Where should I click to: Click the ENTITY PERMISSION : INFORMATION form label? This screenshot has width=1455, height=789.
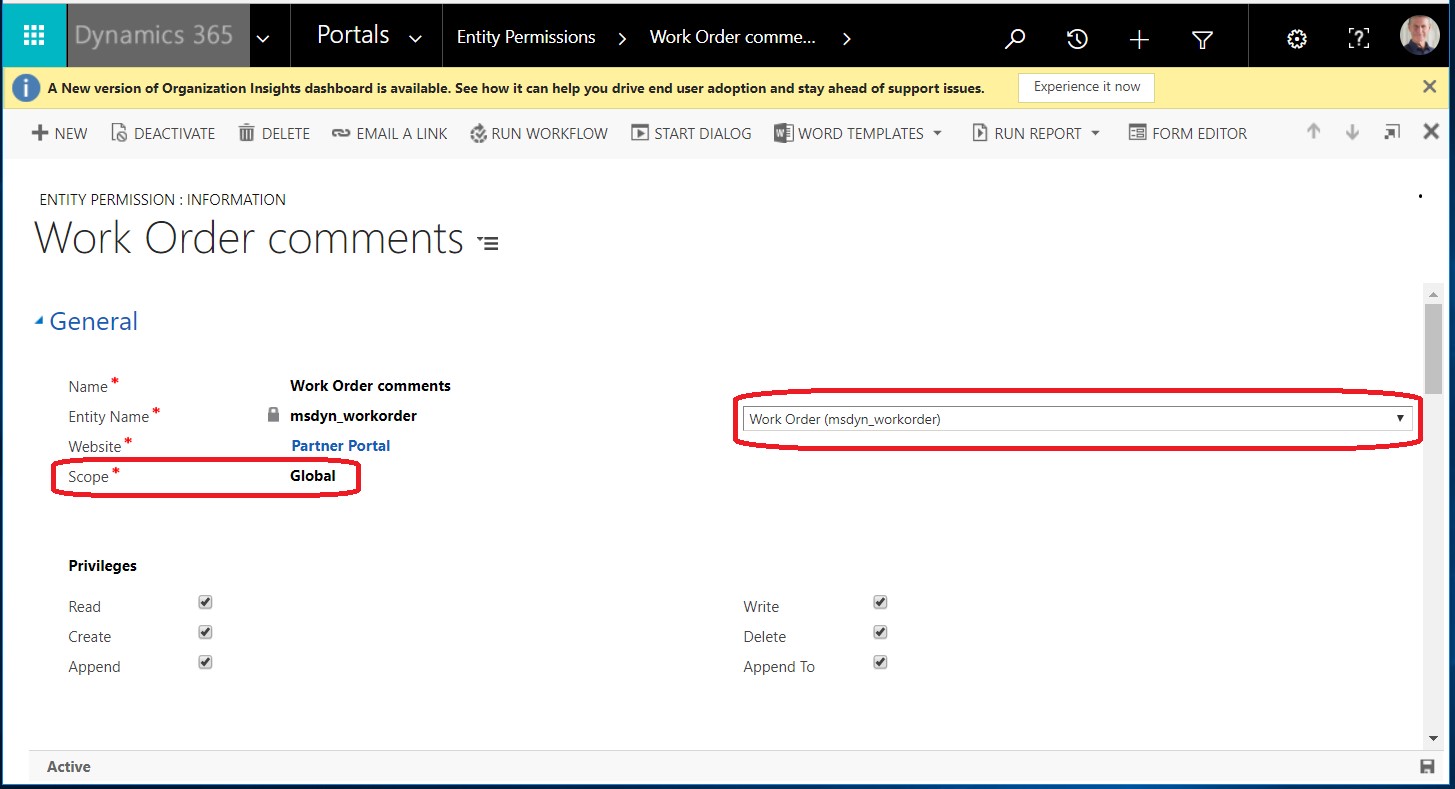click(162, 200)
